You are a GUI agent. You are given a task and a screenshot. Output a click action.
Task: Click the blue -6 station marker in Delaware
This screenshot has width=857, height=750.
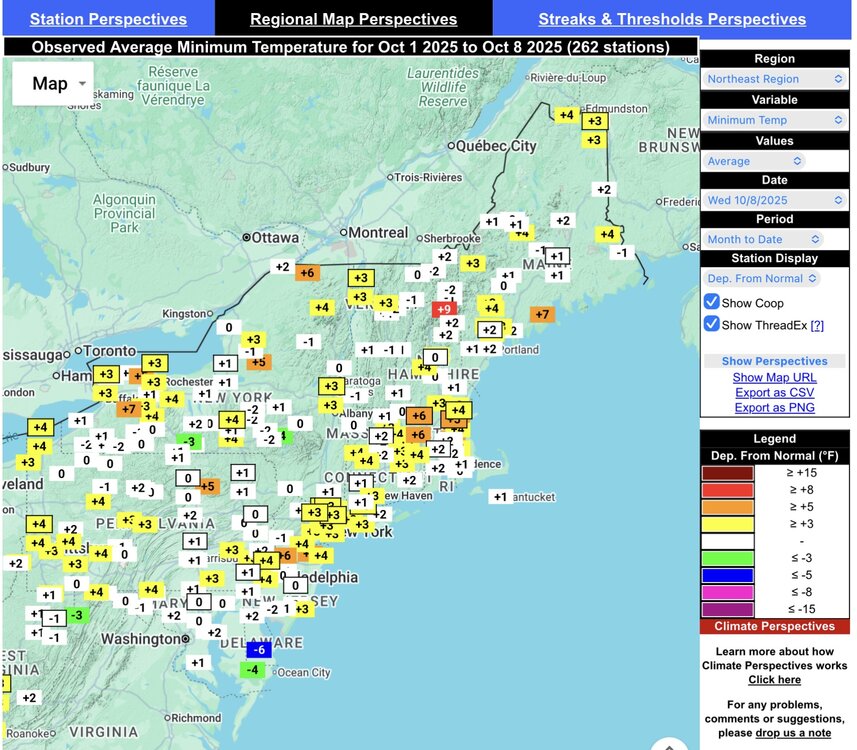pos(258,649)
